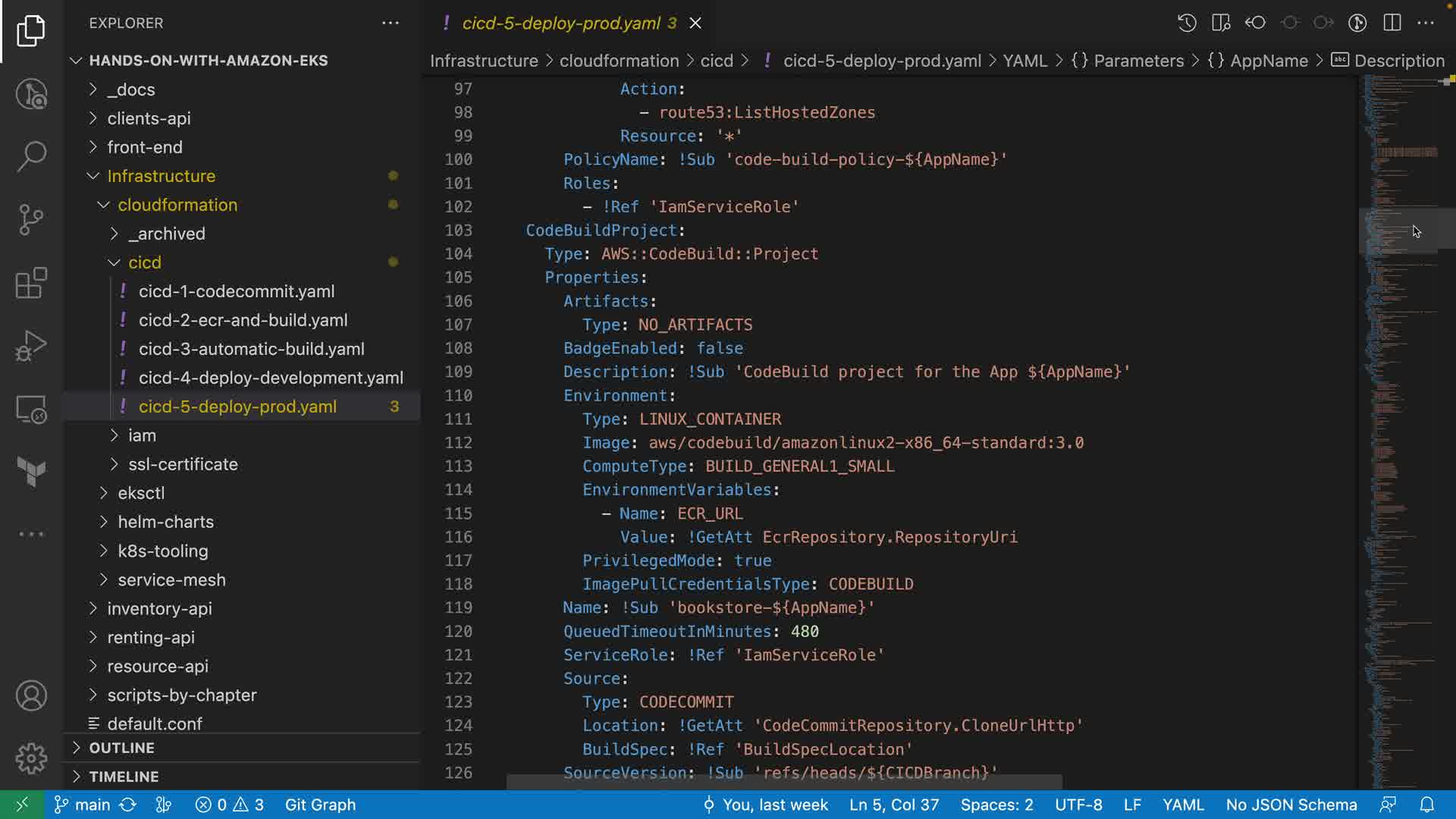Open the Source Control view
This screenshot has width=1456, height=819.
tap(31, 220)
